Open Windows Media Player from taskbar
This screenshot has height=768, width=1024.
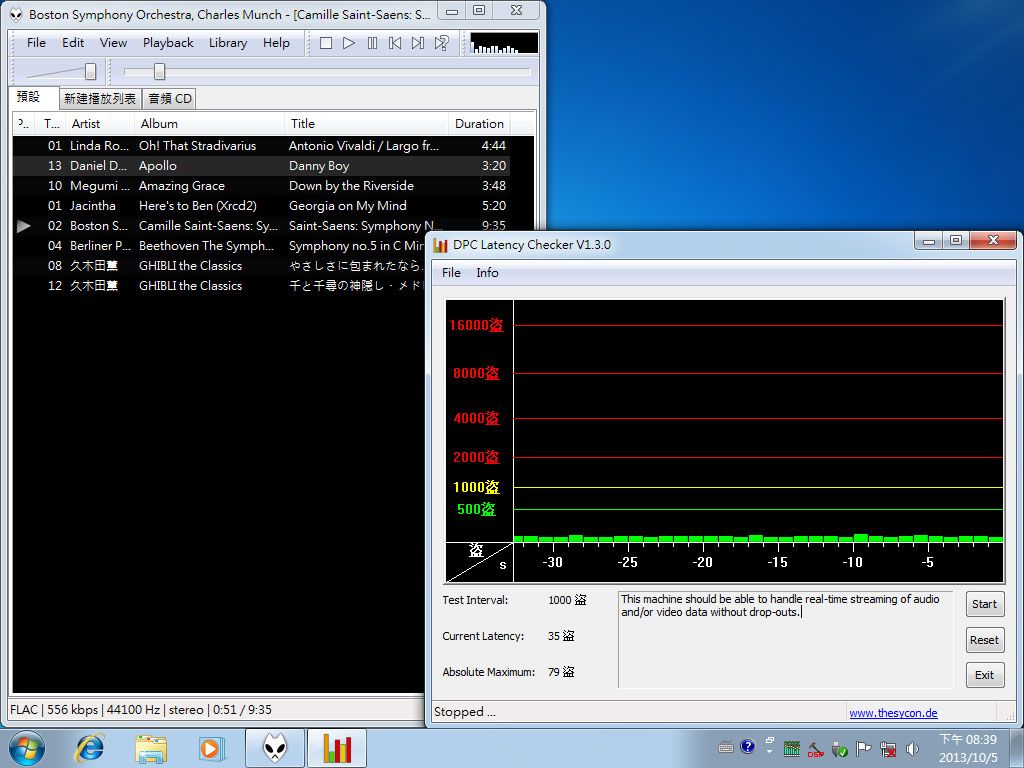tap(212, 748)
